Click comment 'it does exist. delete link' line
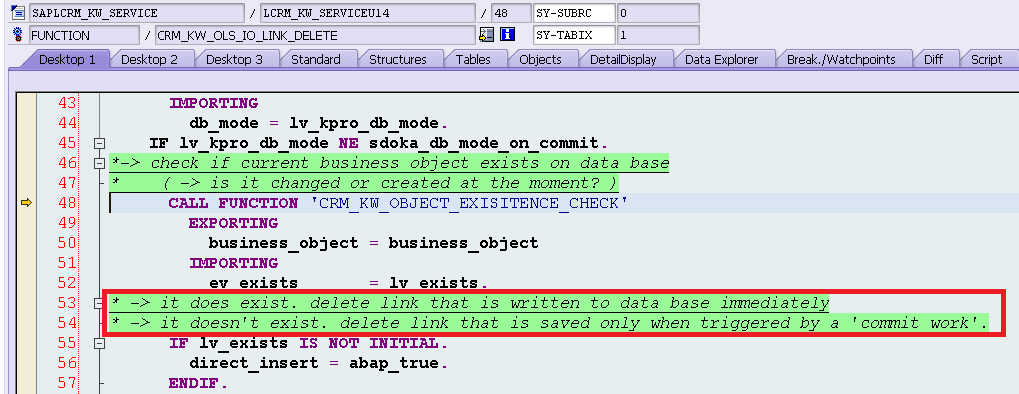Image resolution: width=1019 pixels, height=394 pixels. point(469,303)
